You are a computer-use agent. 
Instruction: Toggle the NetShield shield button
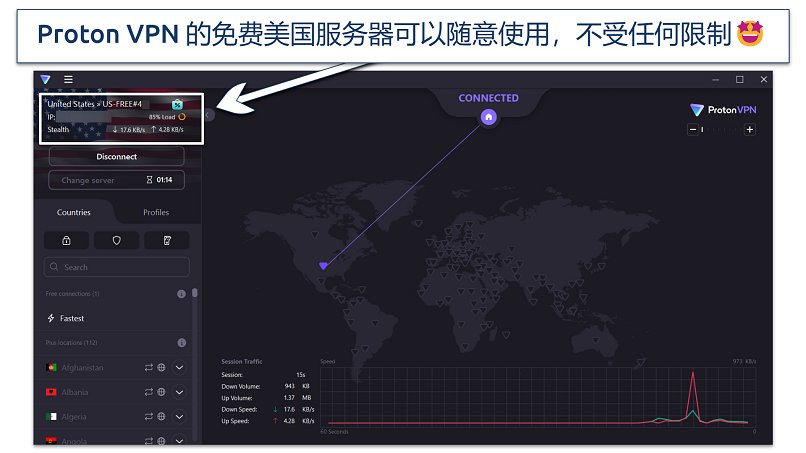[x=116, y=240]
